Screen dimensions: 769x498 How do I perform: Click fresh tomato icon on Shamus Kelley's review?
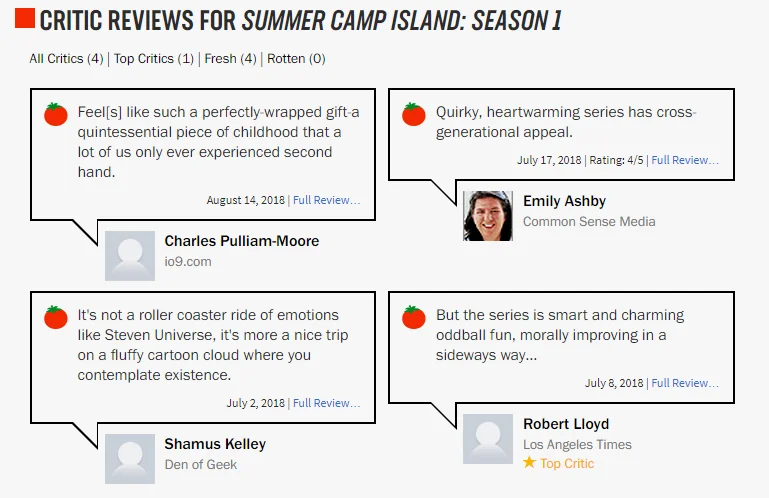(55, 317)
